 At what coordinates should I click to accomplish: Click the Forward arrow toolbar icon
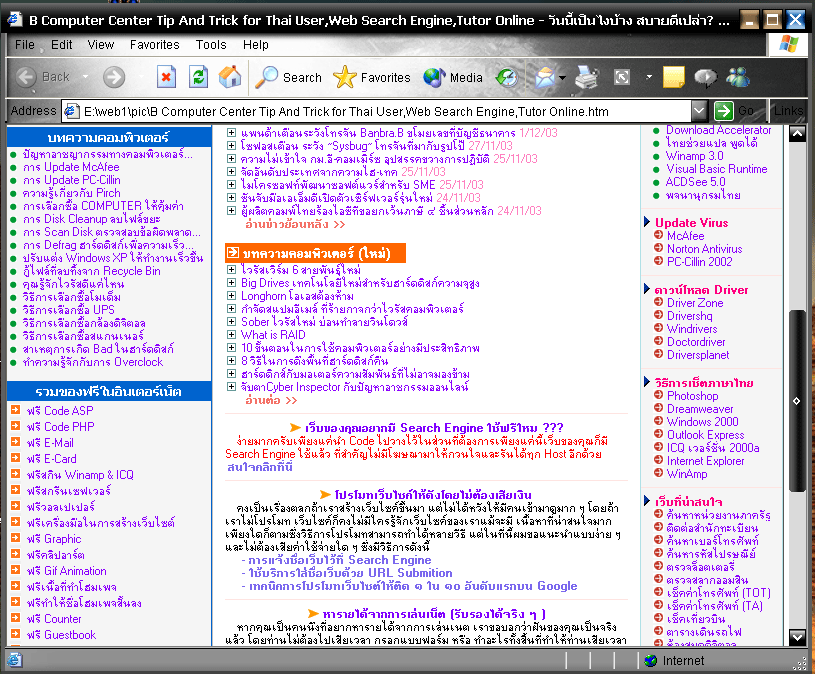[114, 77]
